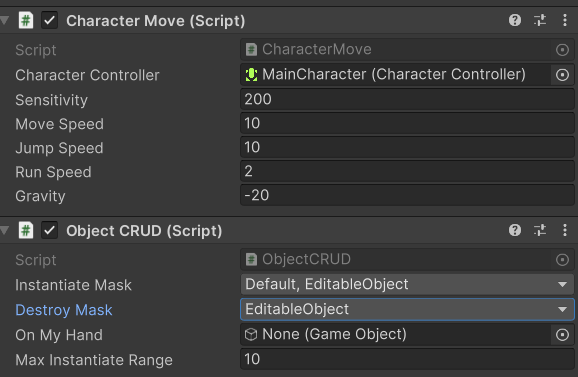Viewport: 578px width, 377px height.
Task: Disable the Character Move script checkbox
Action: (49, 20)
